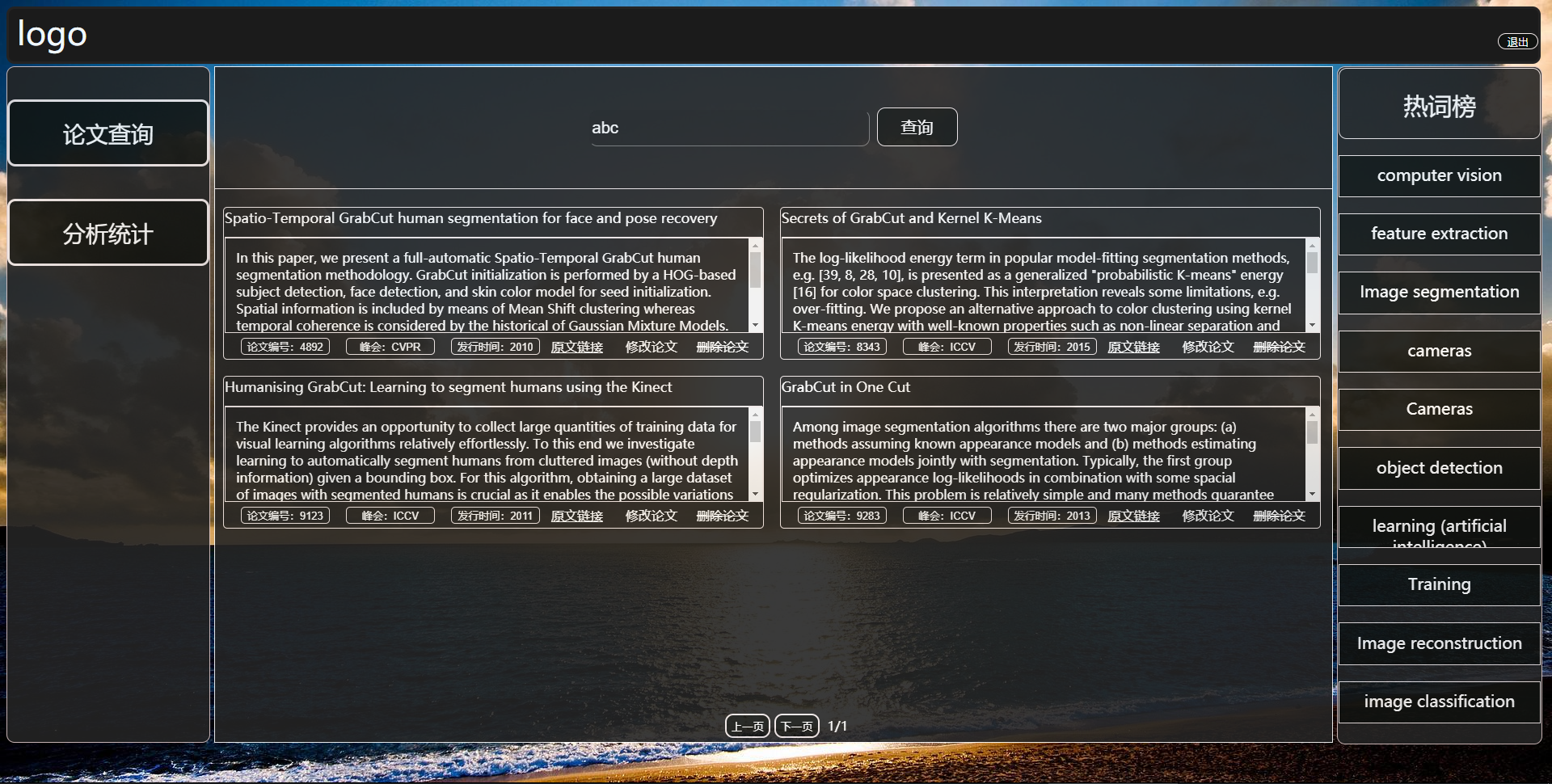Click the 论文编号: 9123 badge
The width and height of the screenshot is (1552, 784).
point(285,516)
